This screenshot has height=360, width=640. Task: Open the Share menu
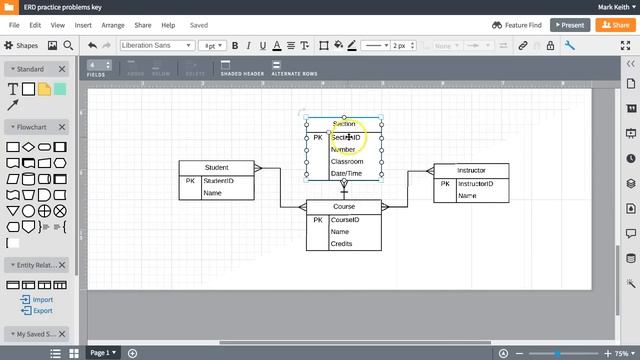(x=143, y=25)
